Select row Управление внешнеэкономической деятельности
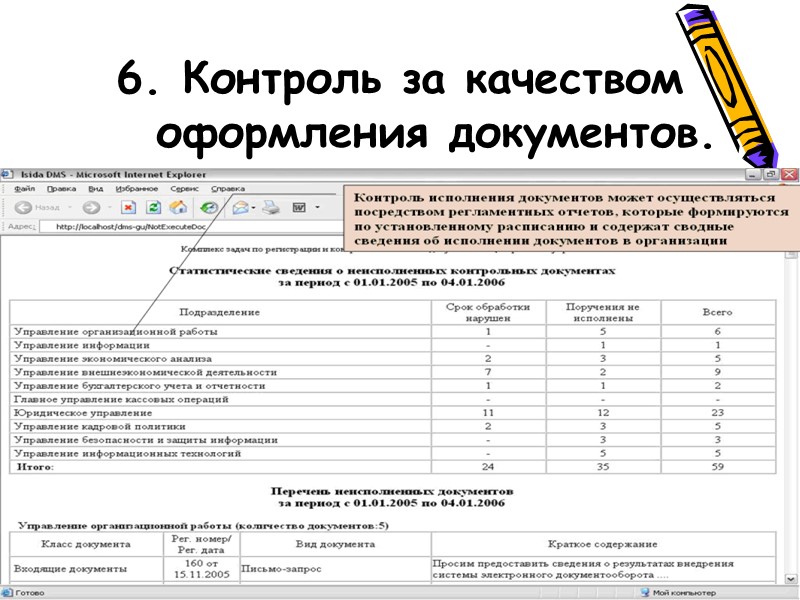800x600 pixels. [x=393, y=372]
